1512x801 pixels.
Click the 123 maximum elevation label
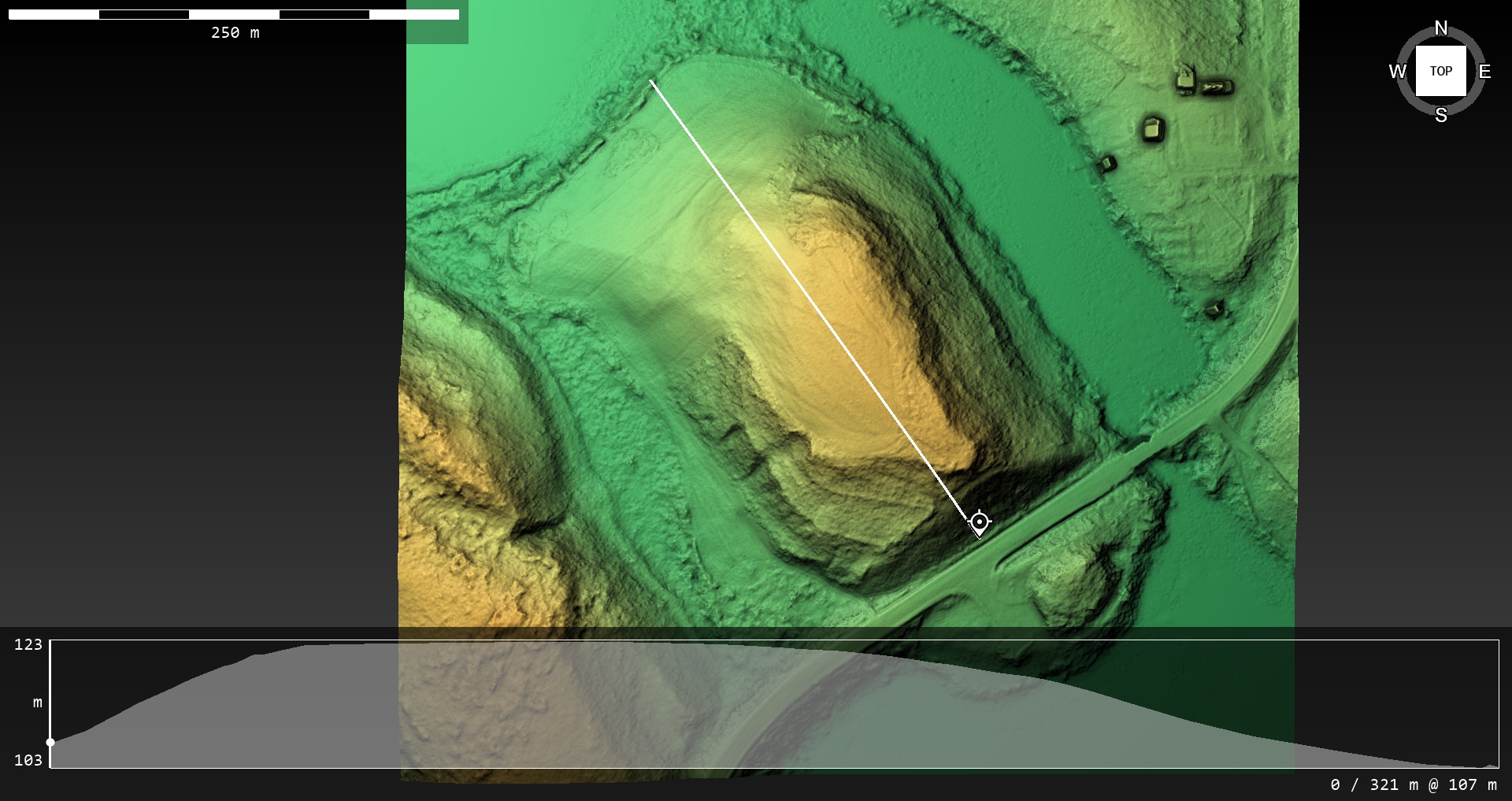pos(28,644)
